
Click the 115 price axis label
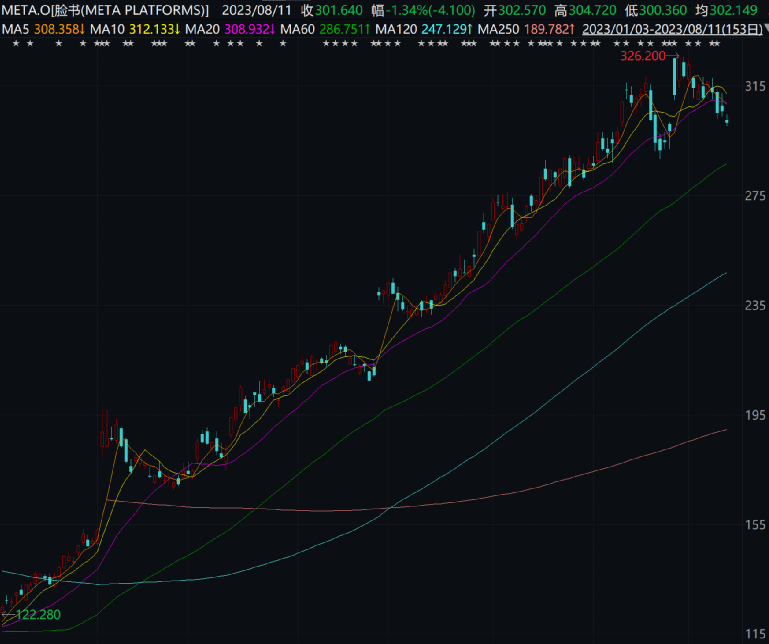(x=754, y=634)
